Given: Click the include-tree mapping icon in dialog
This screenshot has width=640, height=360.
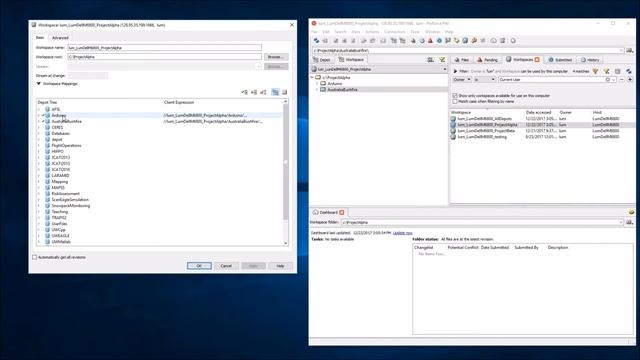Looking at the screenshot, I should click(244, 92).
